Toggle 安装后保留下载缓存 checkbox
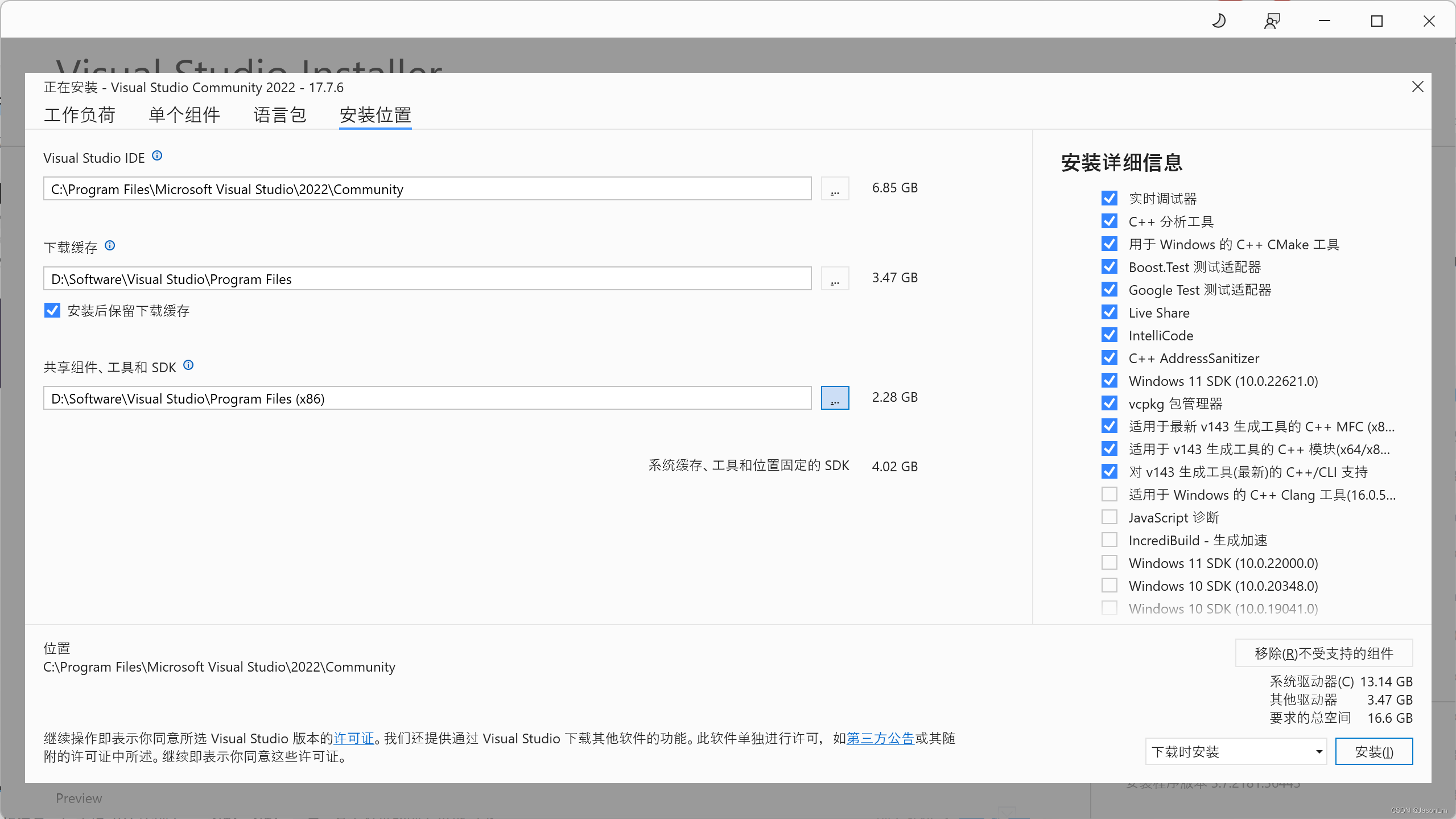Image resolution: width=1456 pixels, height=819 pixels. point(52,311)
